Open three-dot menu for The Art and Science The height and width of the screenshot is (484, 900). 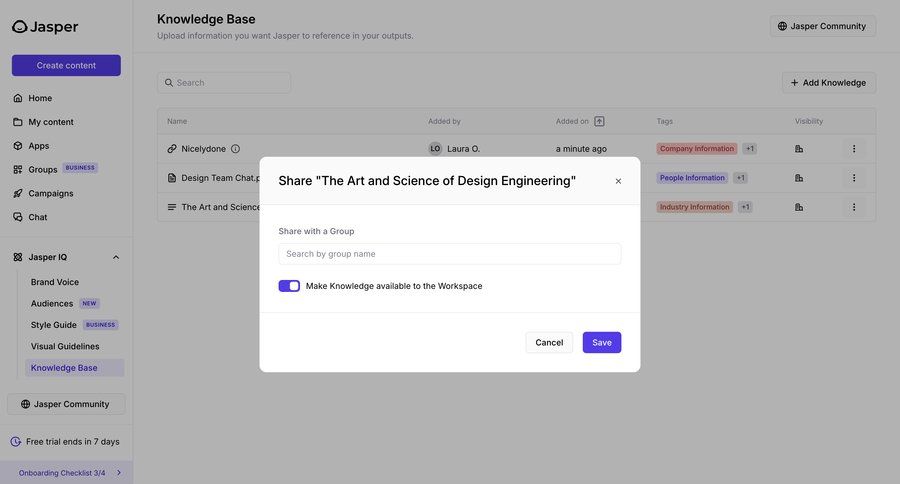(854, 207)
